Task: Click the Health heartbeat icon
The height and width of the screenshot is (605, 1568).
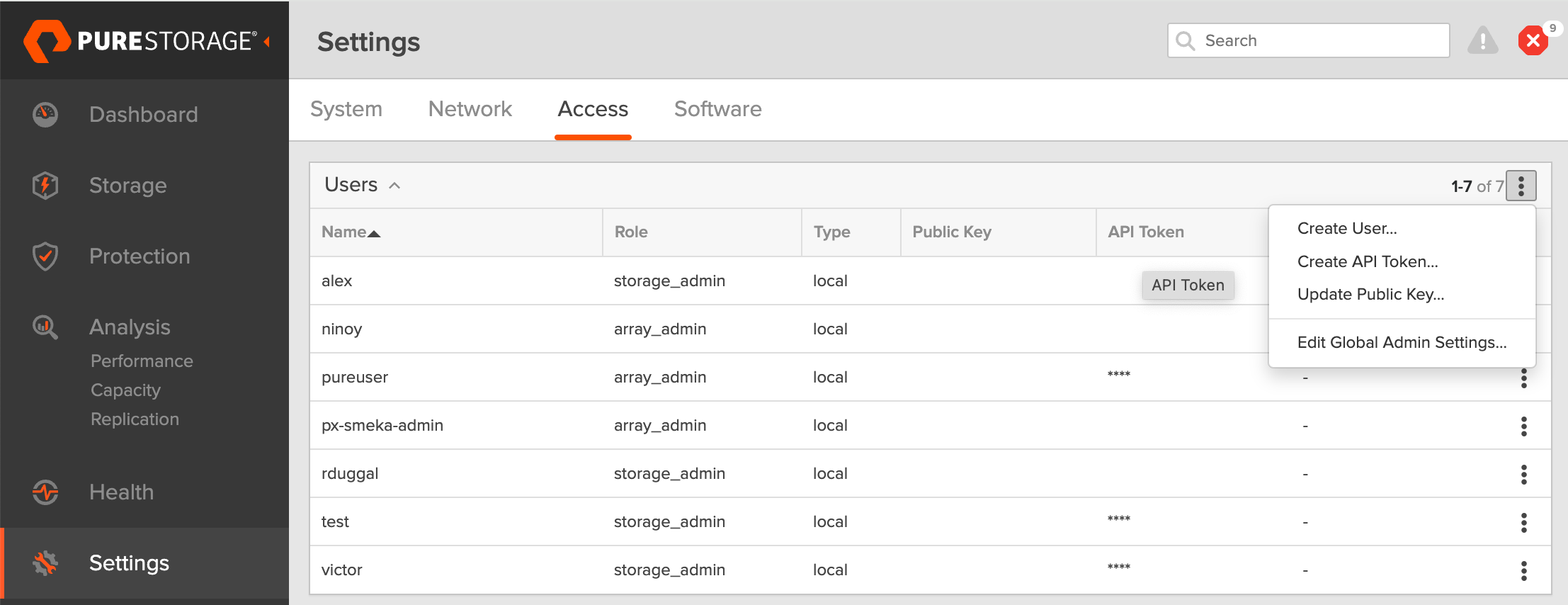Action: (45, 492)
